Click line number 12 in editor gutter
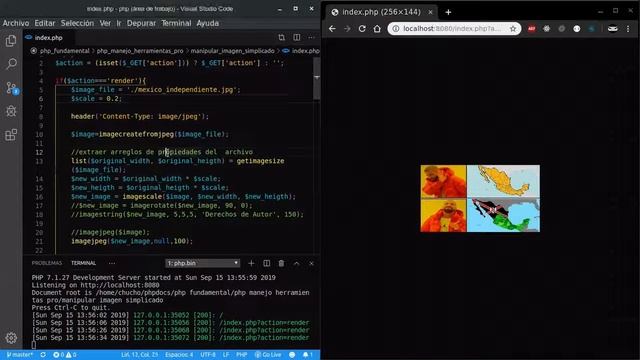This screenshot has width=640, height=360. (x=39, y=152)
